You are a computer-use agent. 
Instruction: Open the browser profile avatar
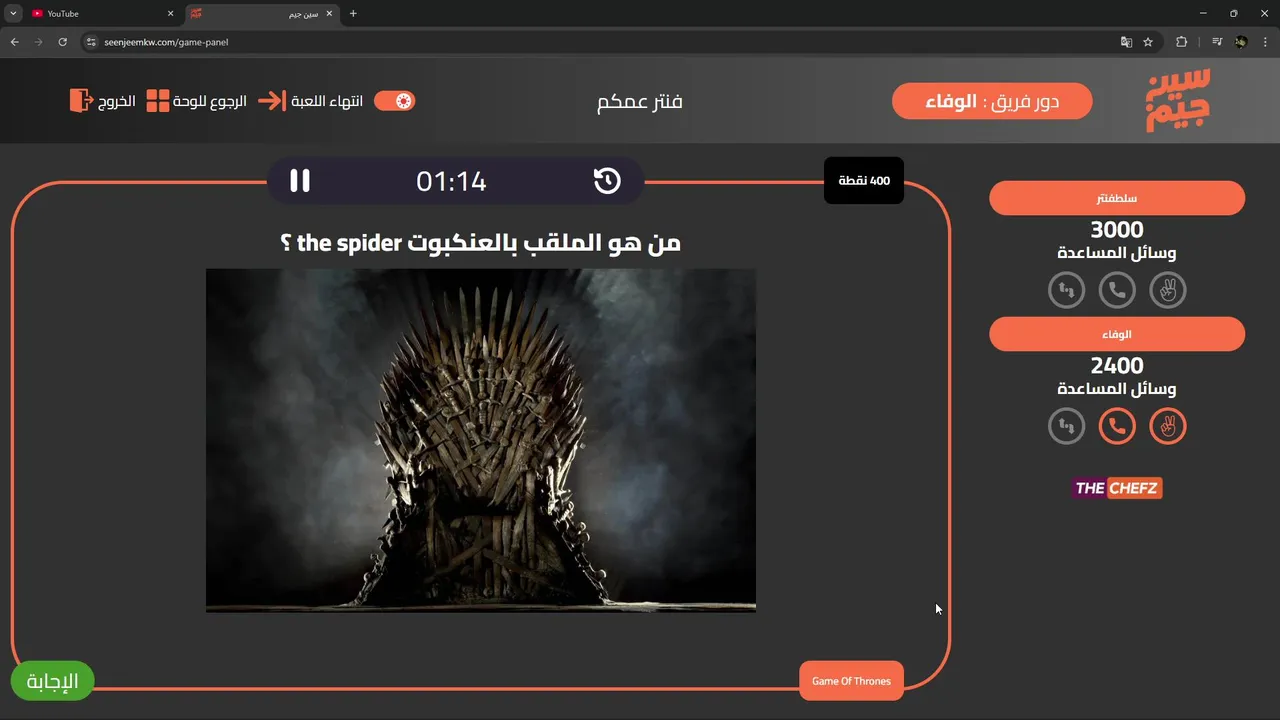coord(1241,42)
